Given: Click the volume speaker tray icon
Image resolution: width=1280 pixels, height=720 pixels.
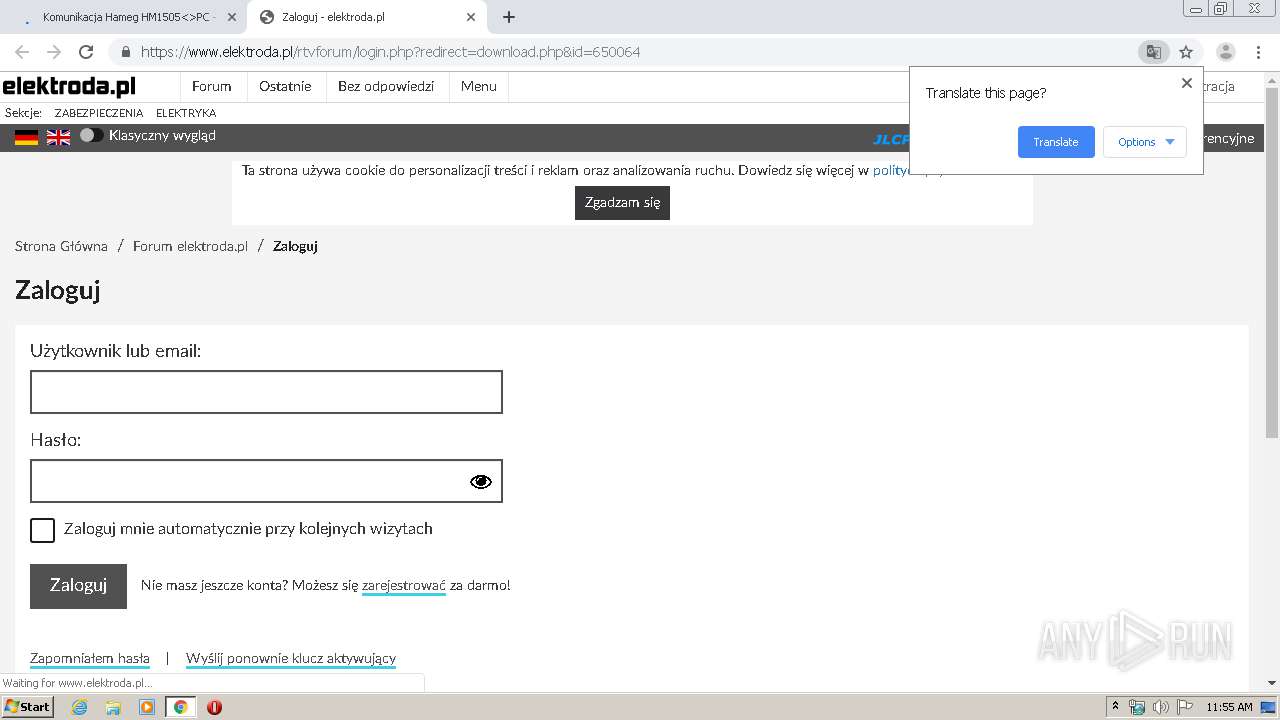Looking at the screenshot, I should click(1161, 707).
